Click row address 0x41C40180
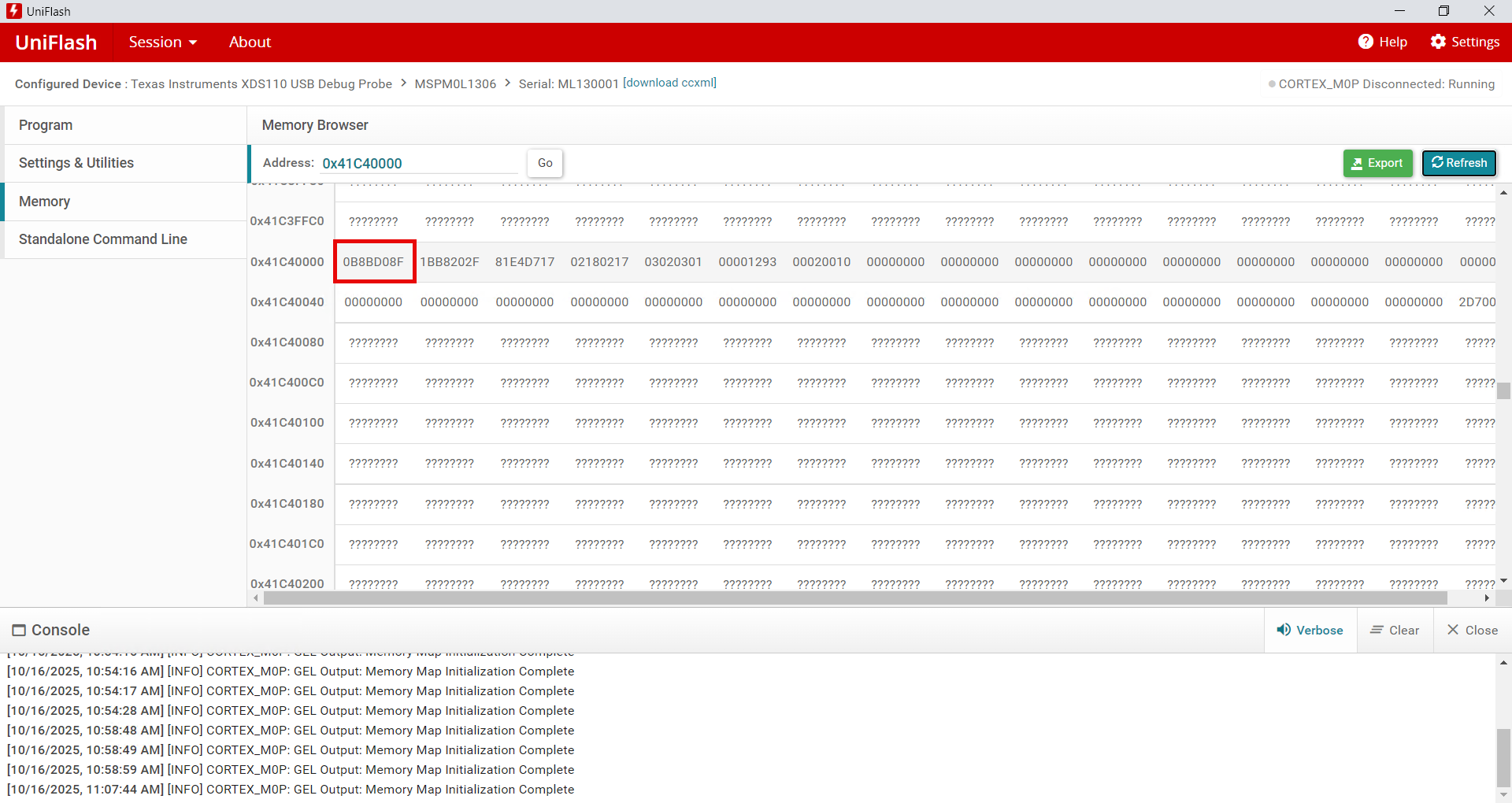Image resolution: width=1512 pixels, height=803 pixels. coord(287,504)
